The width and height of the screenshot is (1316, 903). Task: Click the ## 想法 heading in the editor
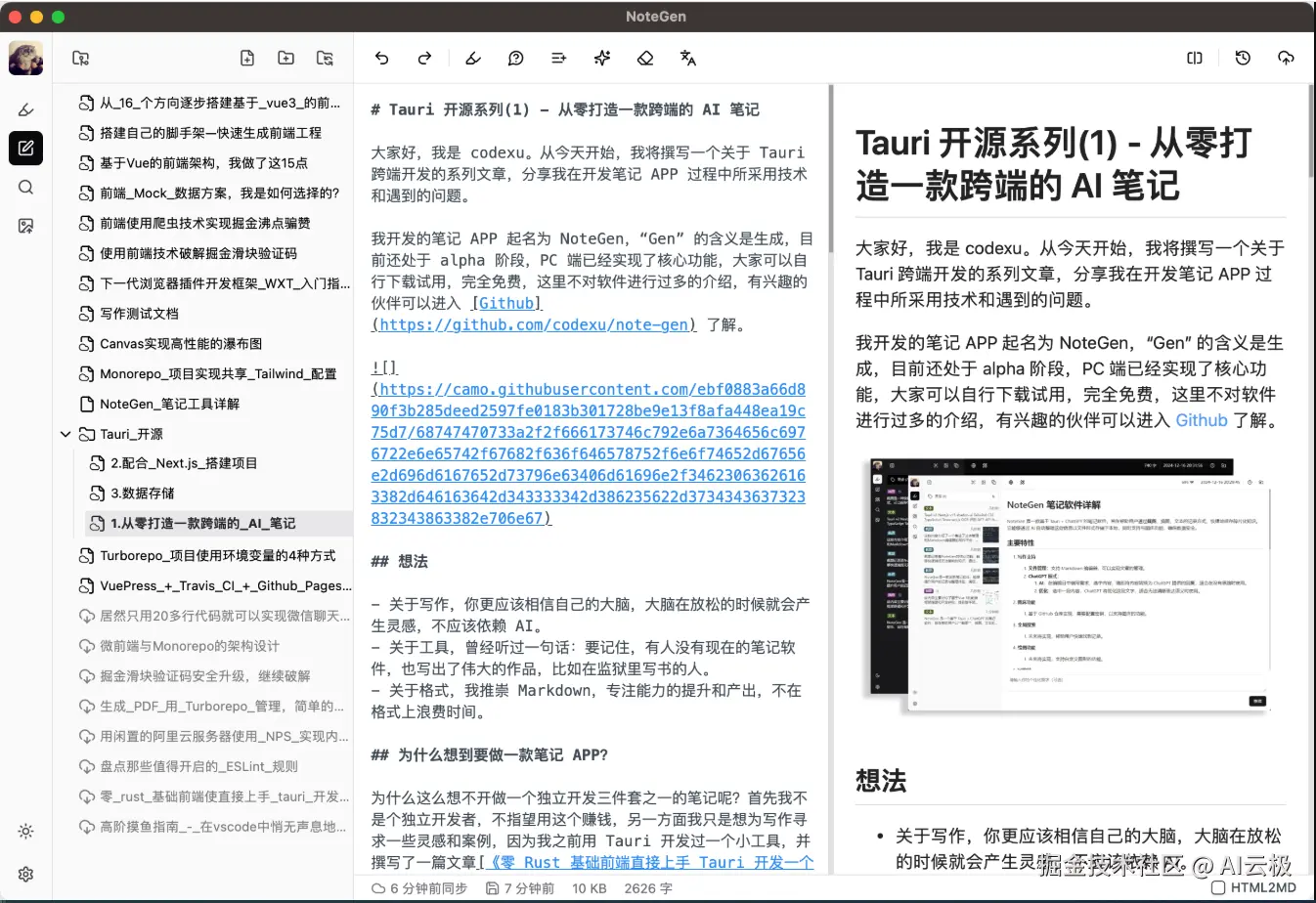click(x=399, y=561)
